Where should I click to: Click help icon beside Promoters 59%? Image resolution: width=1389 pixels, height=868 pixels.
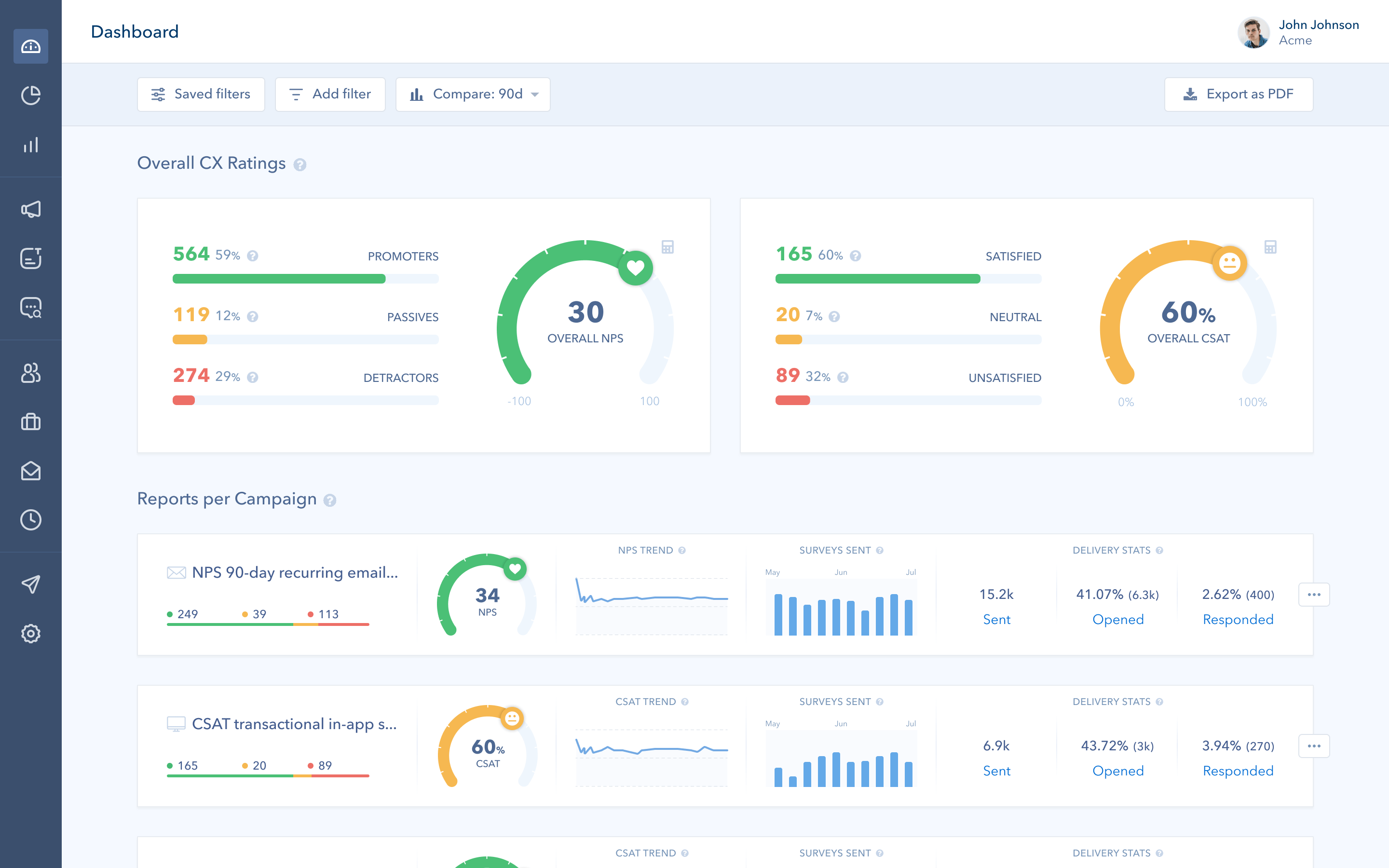pos(253,256)
